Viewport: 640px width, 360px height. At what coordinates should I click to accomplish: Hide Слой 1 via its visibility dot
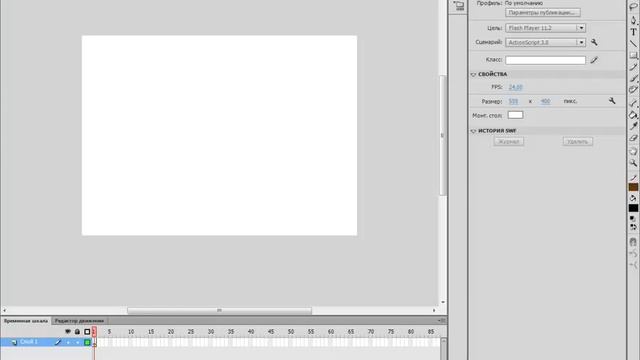pos(68,342)
